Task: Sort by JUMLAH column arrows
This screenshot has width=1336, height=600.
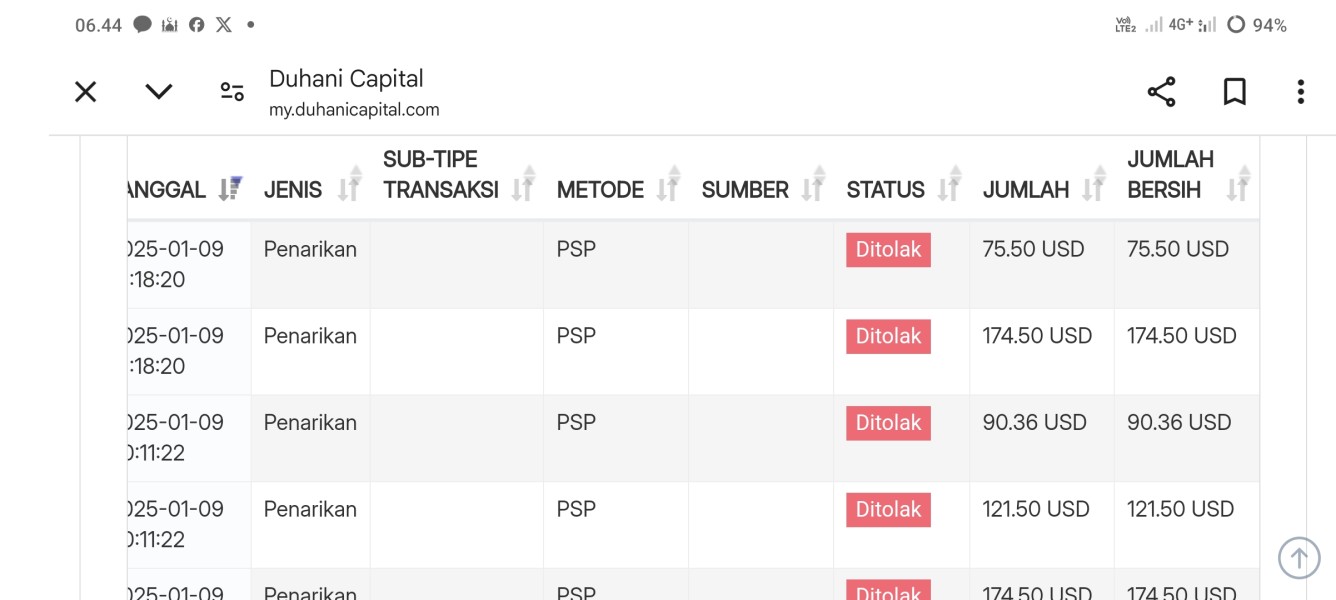Action: click(x=1093, y=183)
